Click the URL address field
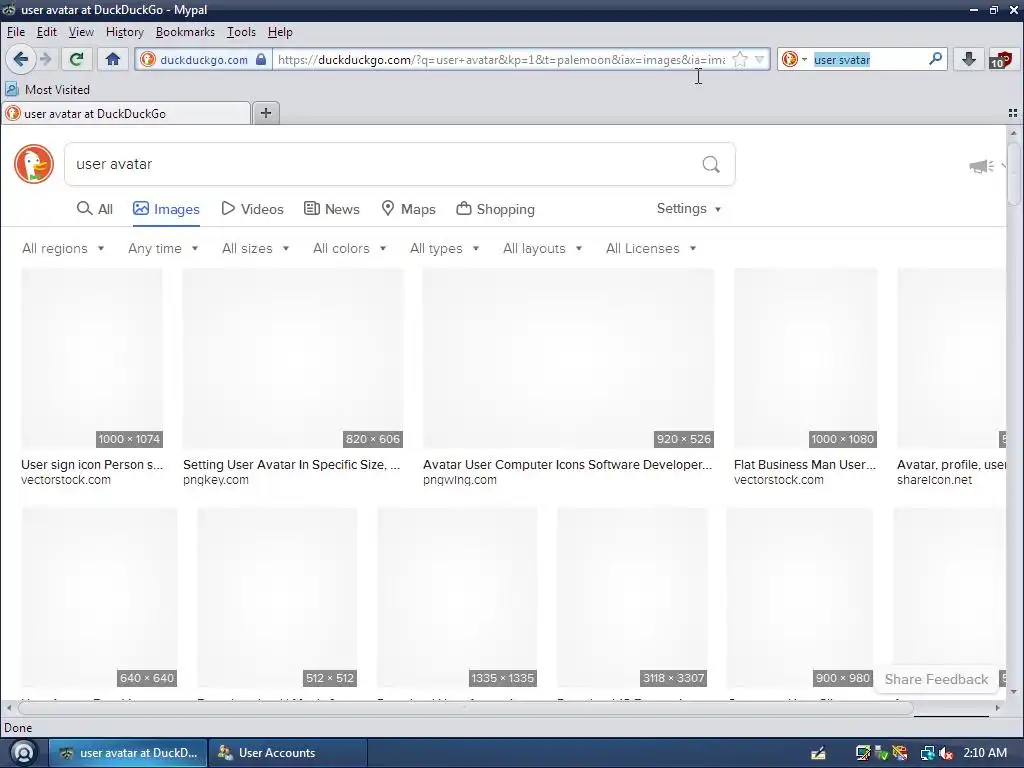 tap(500, 59)
